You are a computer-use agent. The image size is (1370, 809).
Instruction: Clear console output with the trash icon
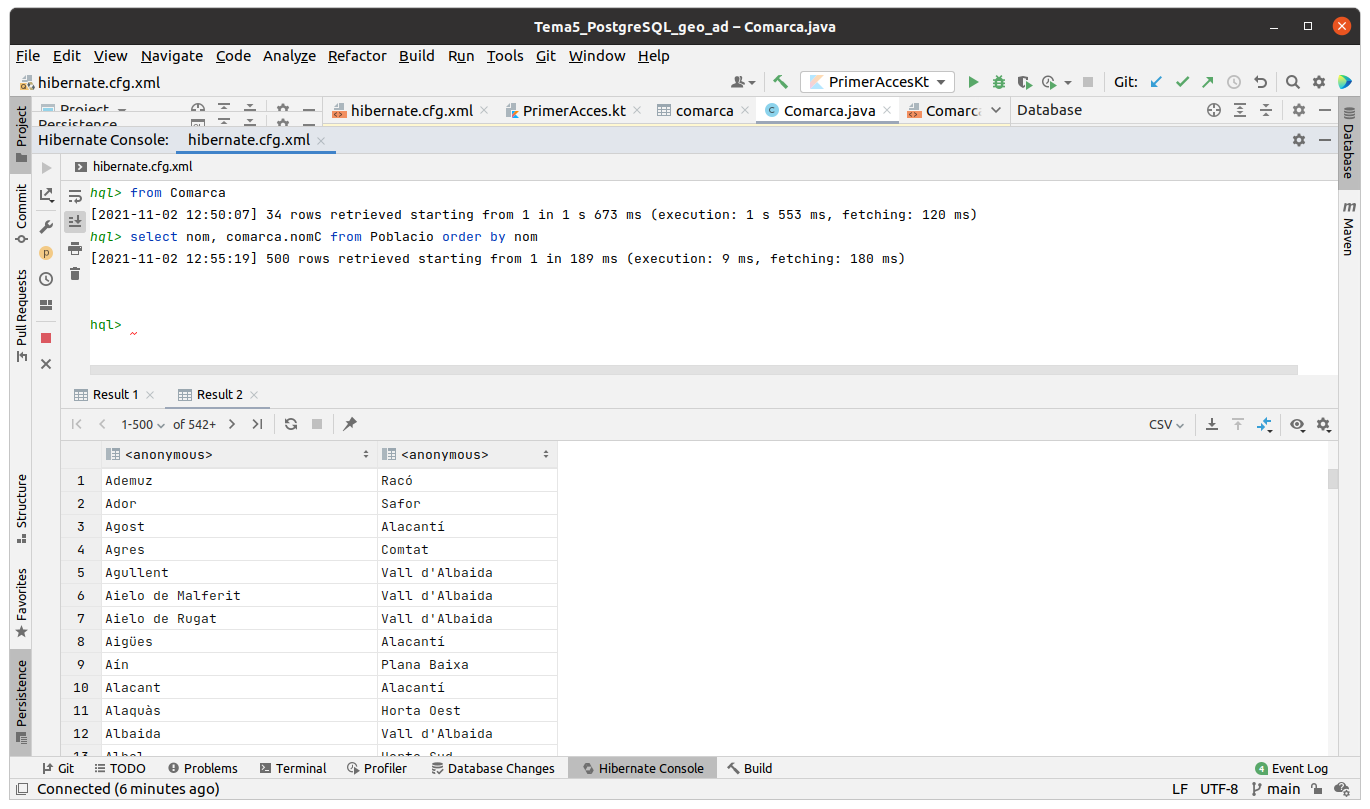[75, 273]
